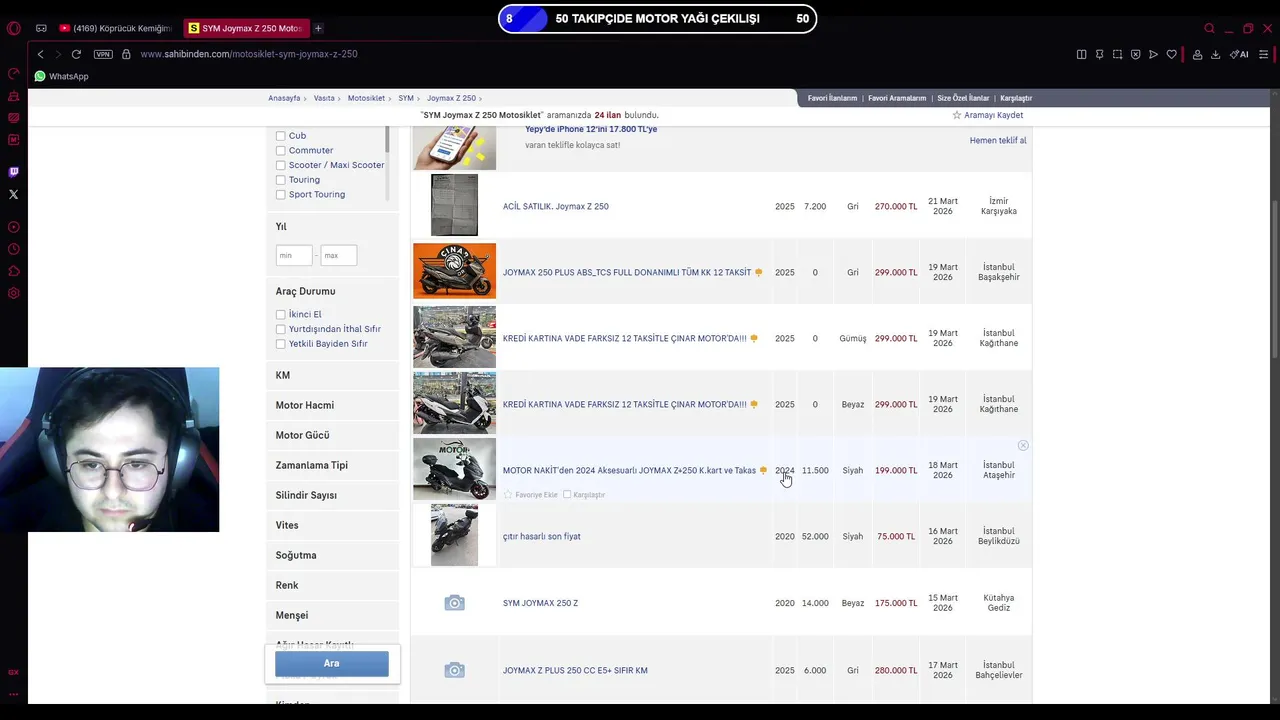This screenshot has height=720, width=1280.
Task: Open X (Twitter) in the sidebar
Action: tap(14, 194)
